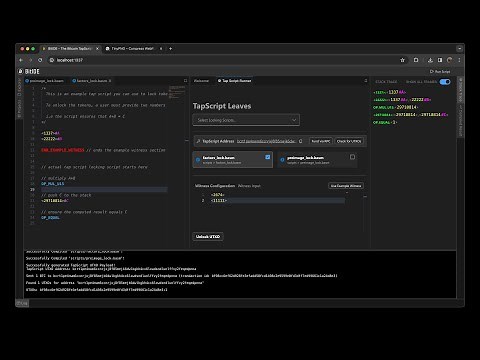Image resolution: width=480 pixels, height=360 pixels.
Task: Click the Unlock UTXO button
Action: pos(208,237)
